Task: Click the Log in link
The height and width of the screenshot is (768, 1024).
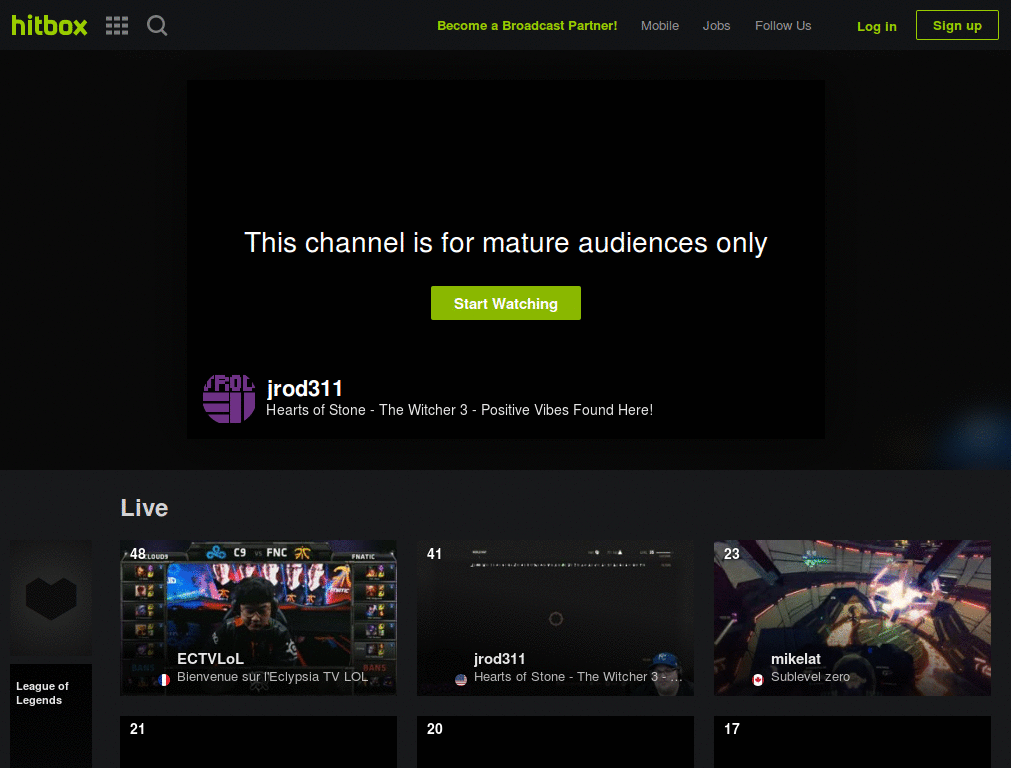Action: pos(876,27)
